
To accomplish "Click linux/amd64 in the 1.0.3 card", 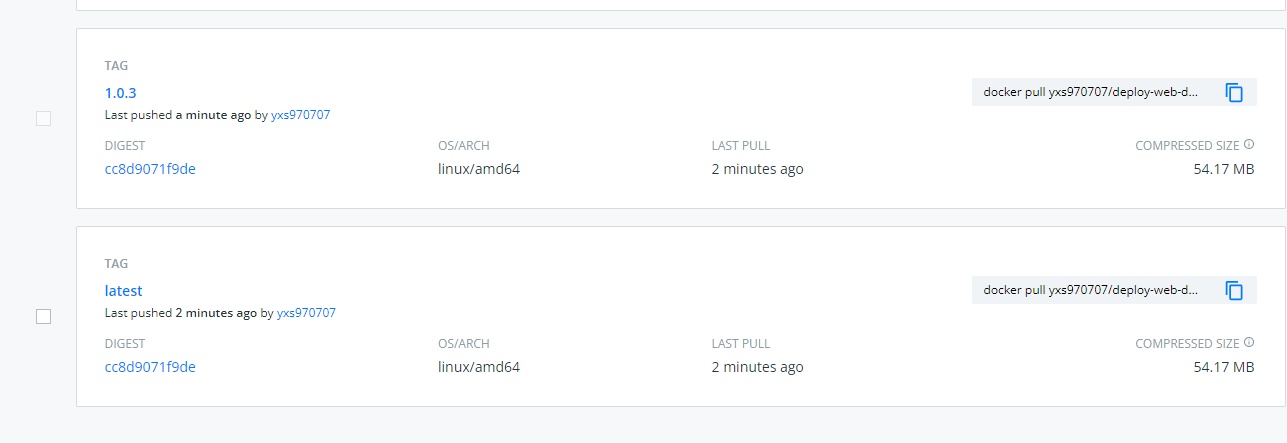I will [479, 169].
